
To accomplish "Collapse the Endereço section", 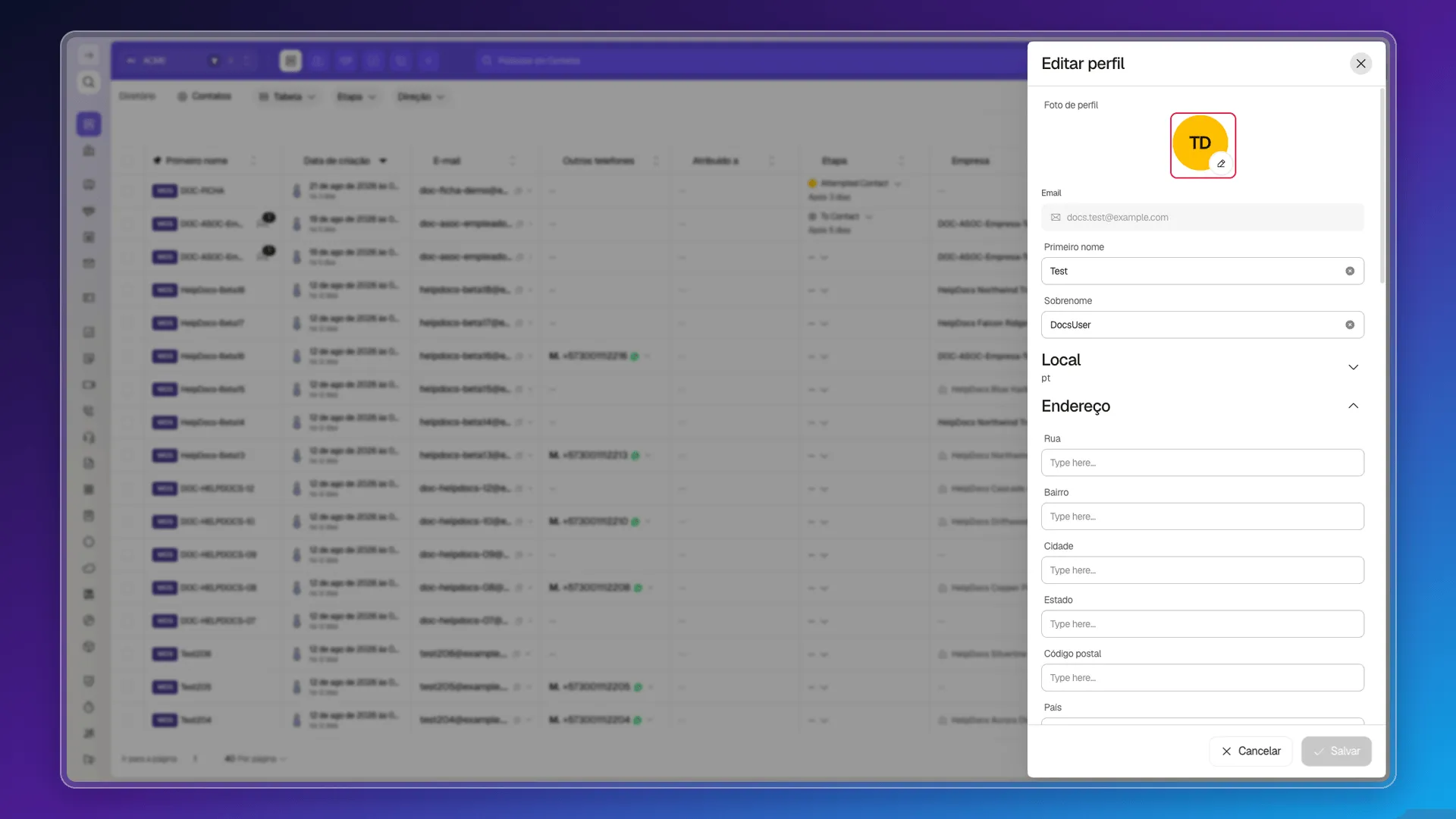I will click(1353, 406).
